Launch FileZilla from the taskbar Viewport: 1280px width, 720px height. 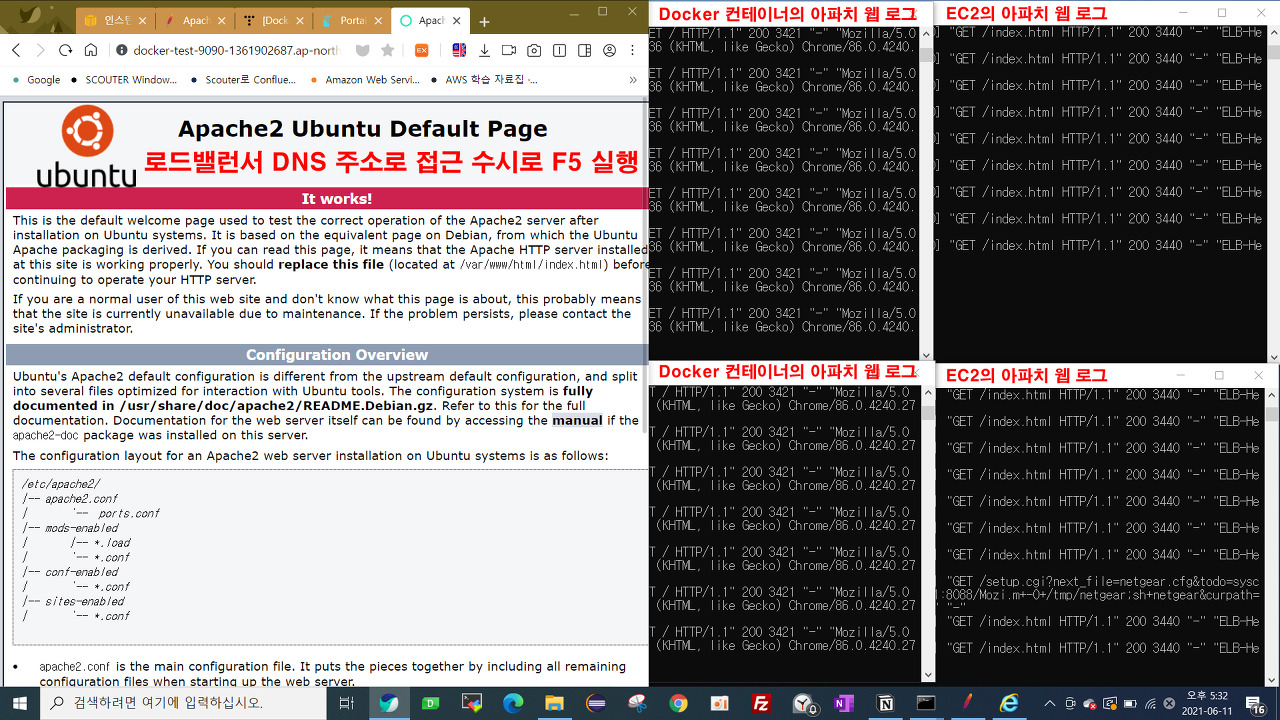[x=760, y=703]
